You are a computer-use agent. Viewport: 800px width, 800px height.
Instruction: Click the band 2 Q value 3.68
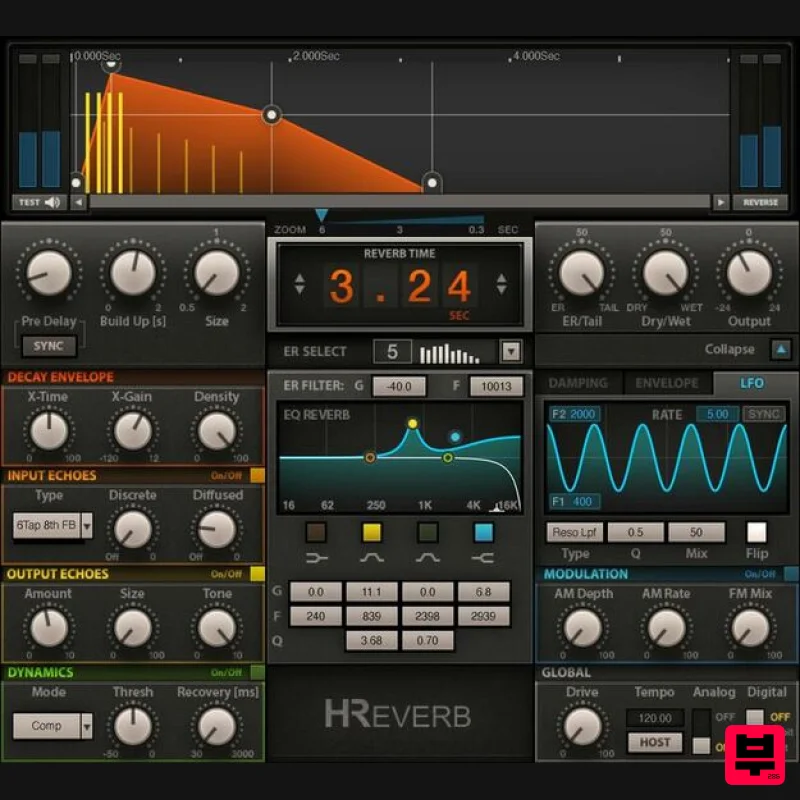pyautogui.click(x=372, y=640)
